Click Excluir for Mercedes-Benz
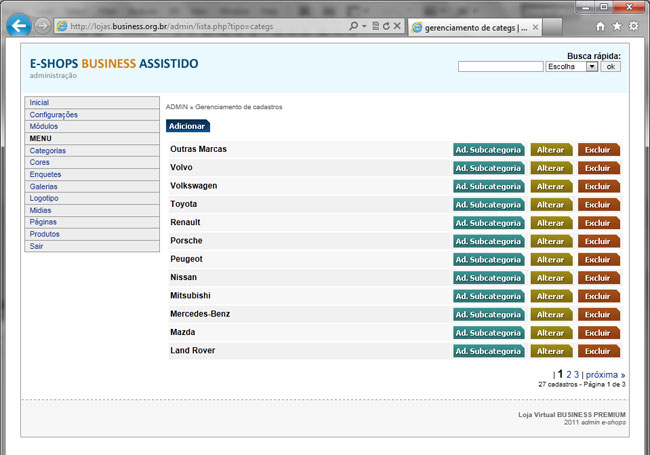The width and height of the screenshot is (650, 455). (x=598, y=314)
